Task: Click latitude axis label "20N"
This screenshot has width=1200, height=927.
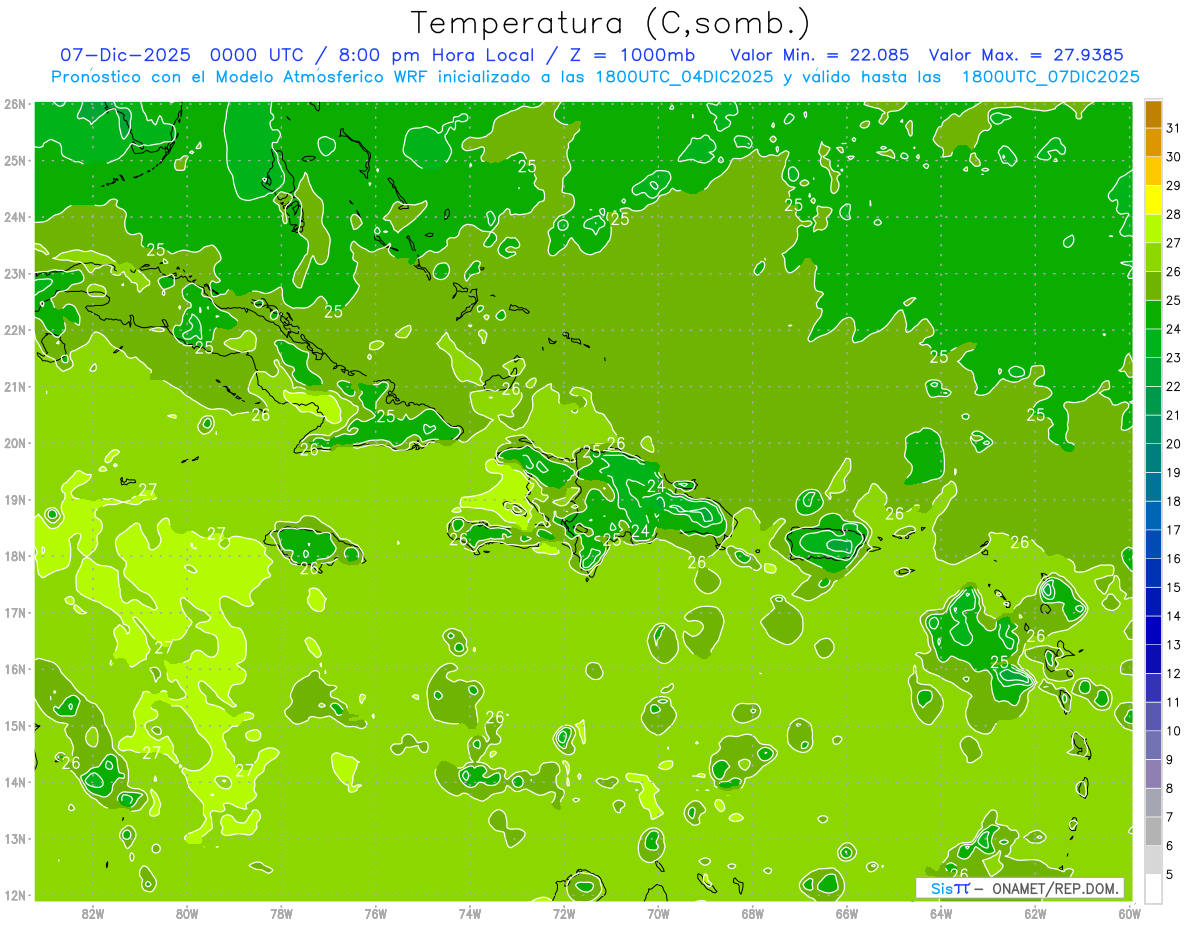Action: pyautogui.click(x=15, y=443)
